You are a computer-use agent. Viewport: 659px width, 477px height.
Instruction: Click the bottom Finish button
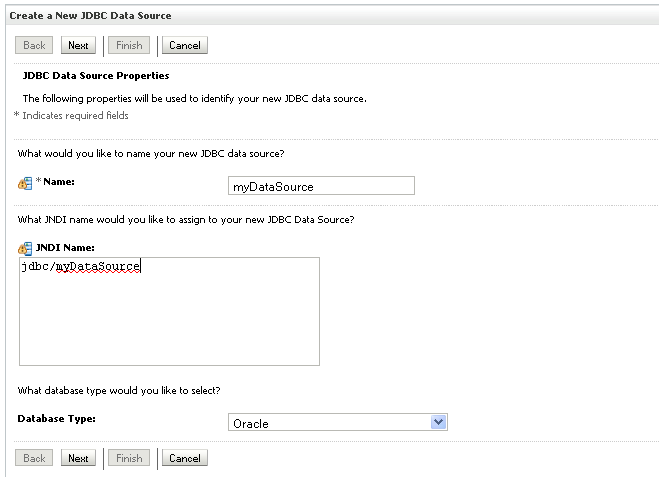129,458
